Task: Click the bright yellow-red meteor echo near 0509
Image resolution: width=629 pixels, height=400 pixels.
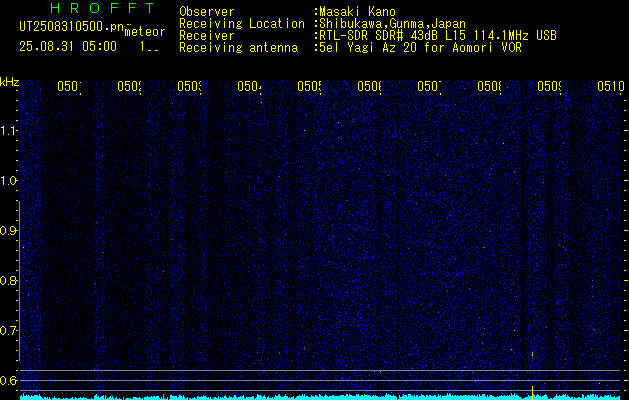Action: pyautogui.click(x=532, y=354)
